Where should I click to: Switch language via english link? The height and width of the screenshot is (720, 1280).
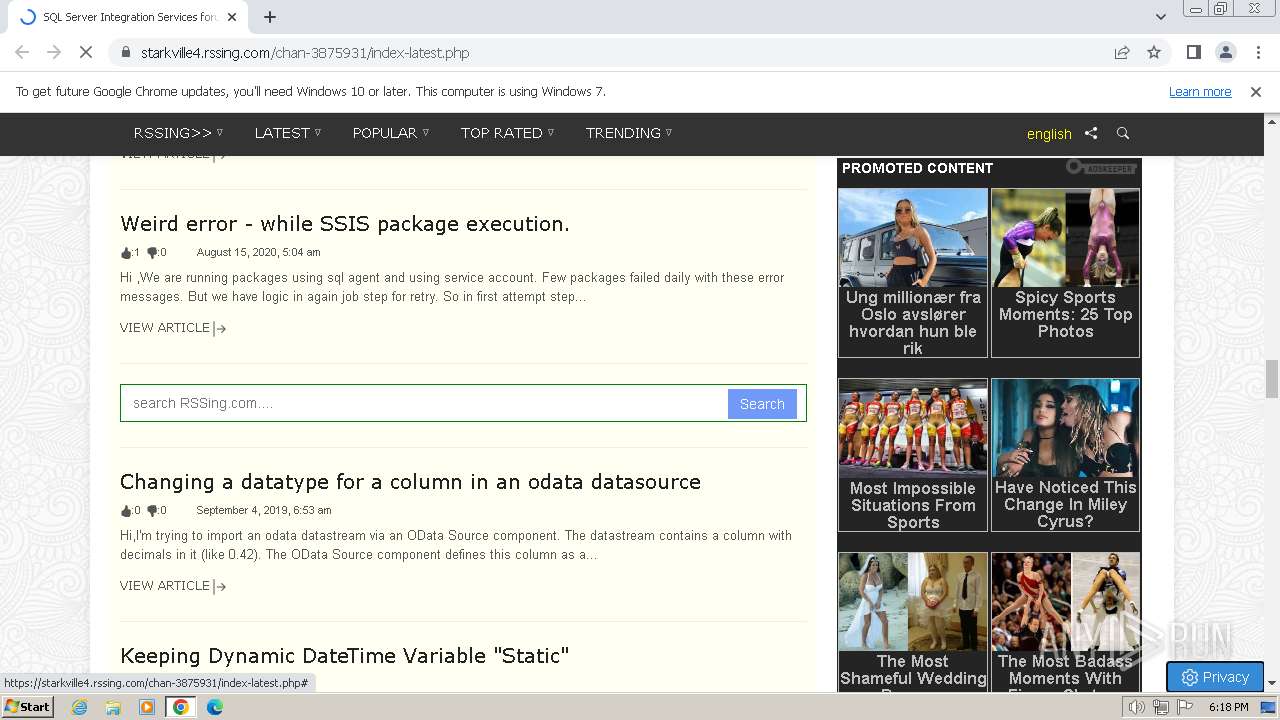pos(1049,134)
